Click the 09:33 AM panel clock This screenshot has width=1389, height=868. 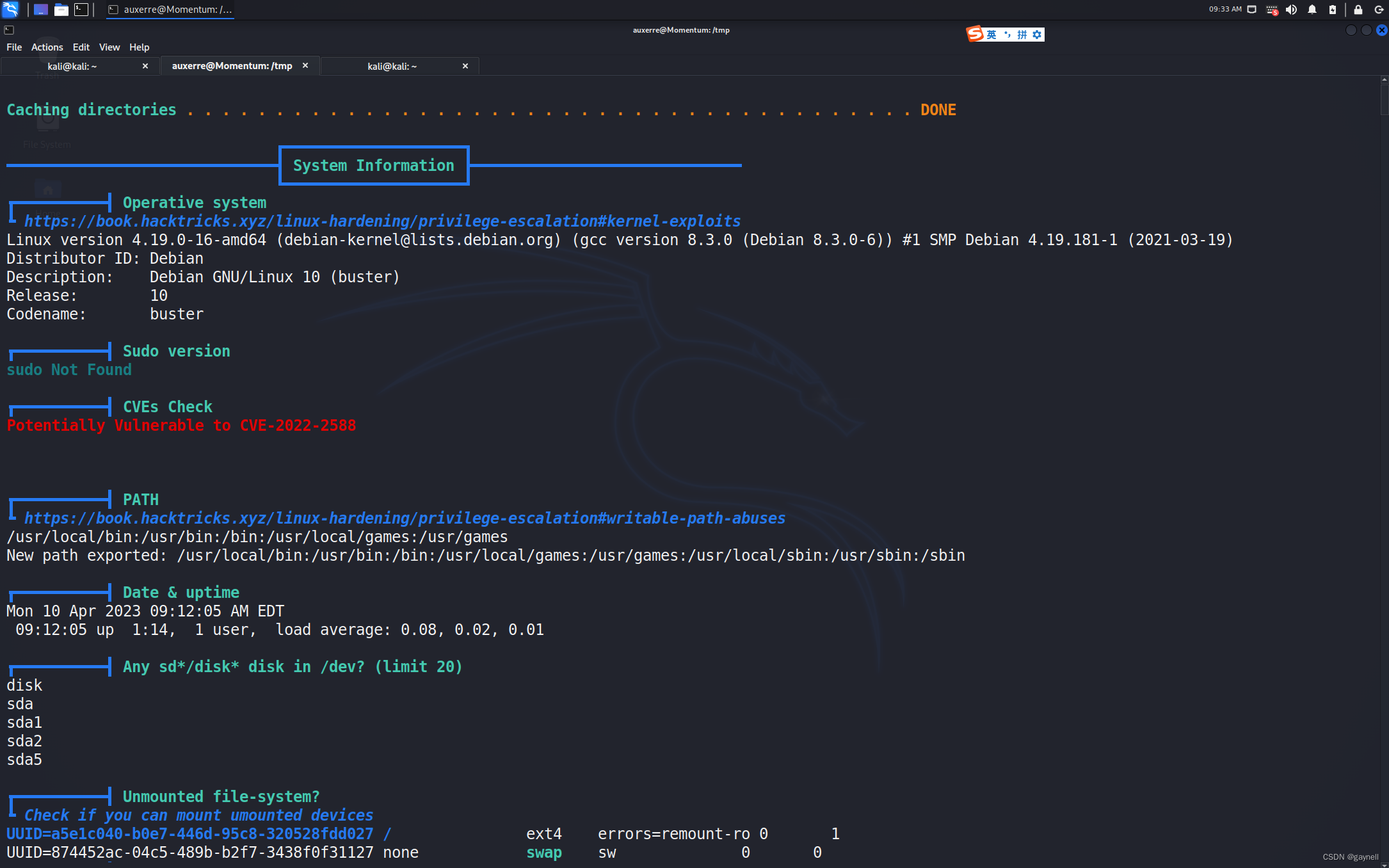(x=1225, y=9)
